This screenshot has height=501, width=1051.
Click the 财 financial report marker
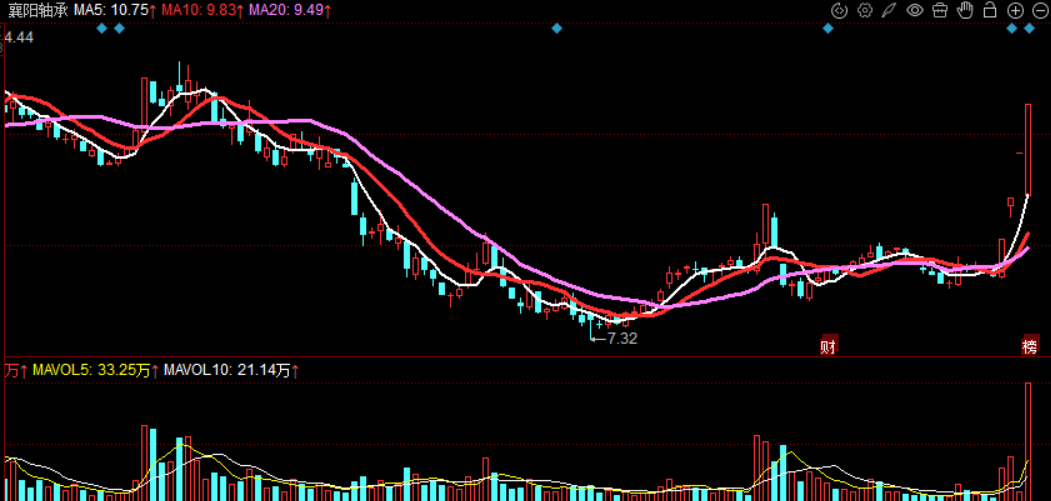pos(829,346)
